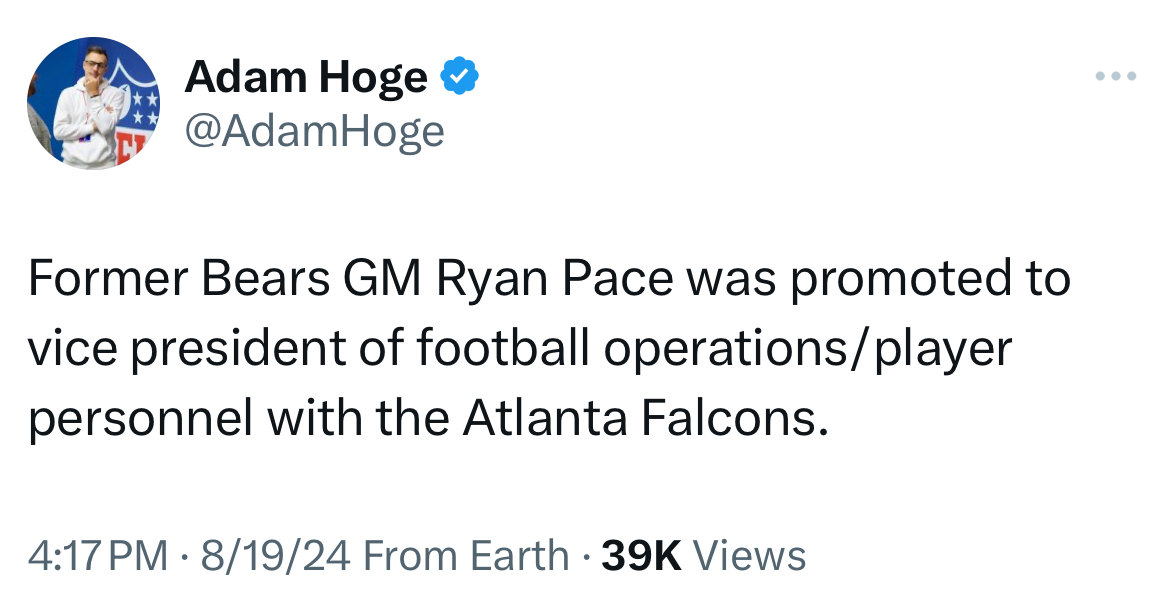This screenshot has width=1170, height=601.
Task: Open the three-dot more options menu
Action: point(1115,77)
